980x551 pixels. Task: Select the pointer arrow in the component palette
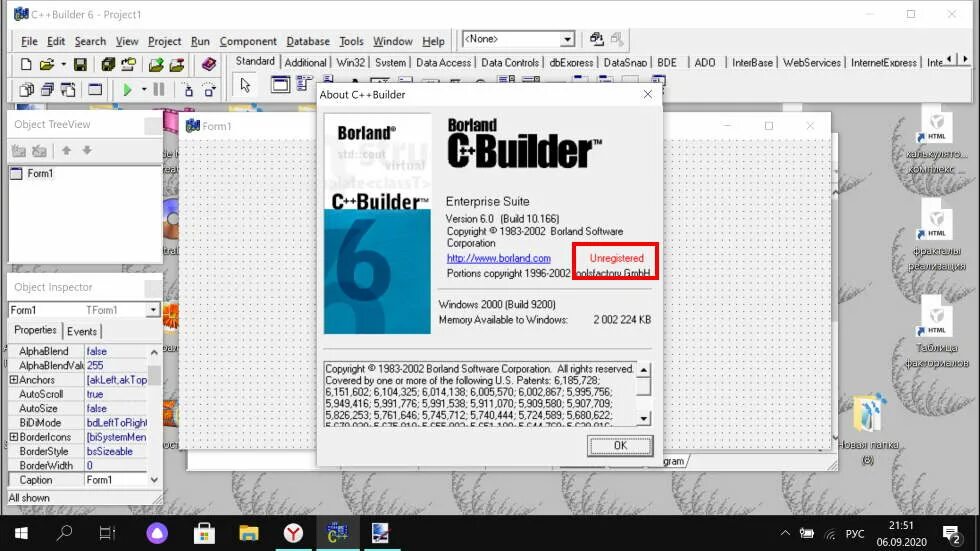coord(245,84)
